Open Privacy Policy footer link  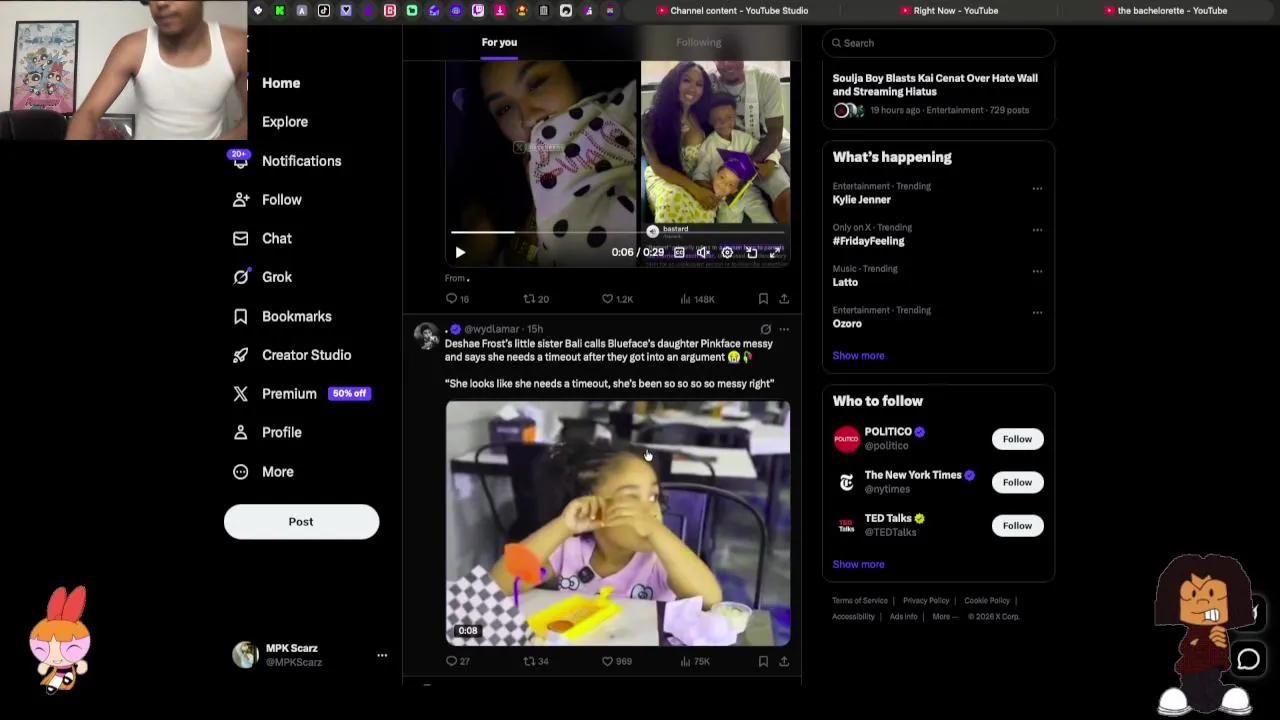tap(926, 601)
